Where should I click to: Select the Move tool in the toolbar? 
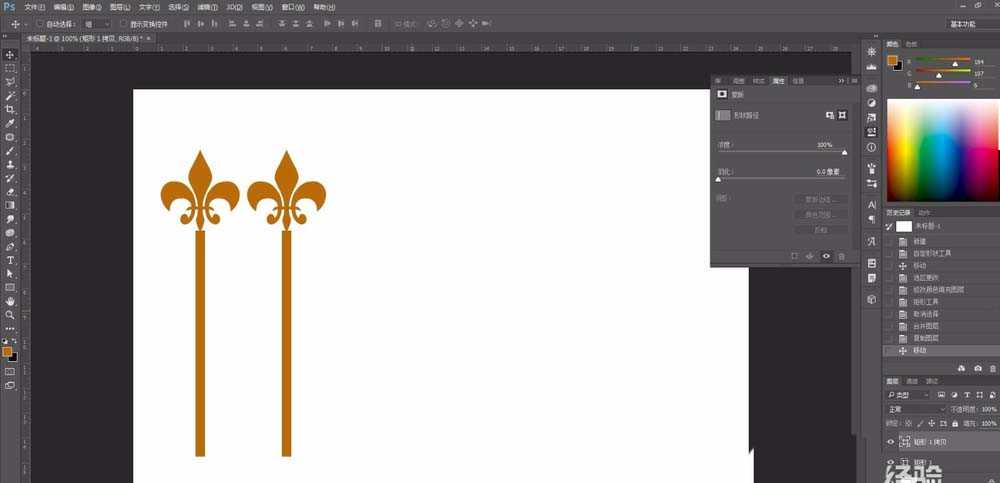click(10, 55)
